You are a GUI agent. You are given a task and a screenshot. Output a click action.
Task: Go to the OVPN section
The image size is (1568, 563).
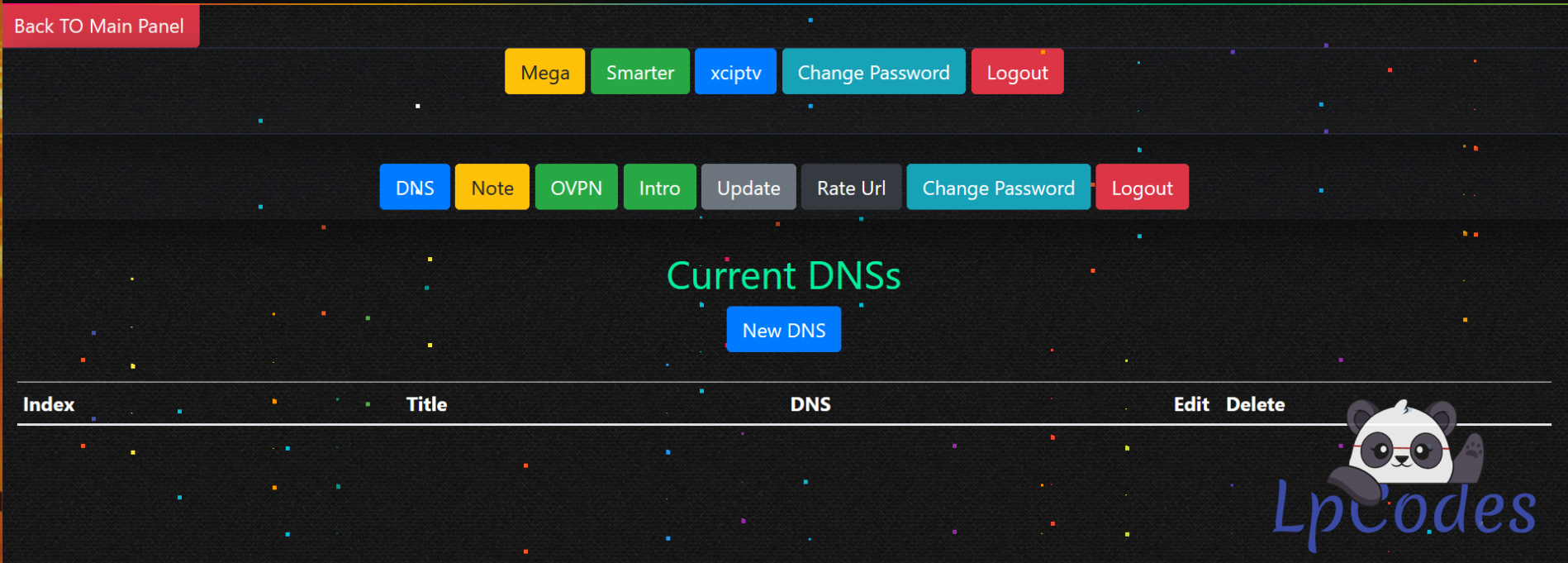coord(576,188)
